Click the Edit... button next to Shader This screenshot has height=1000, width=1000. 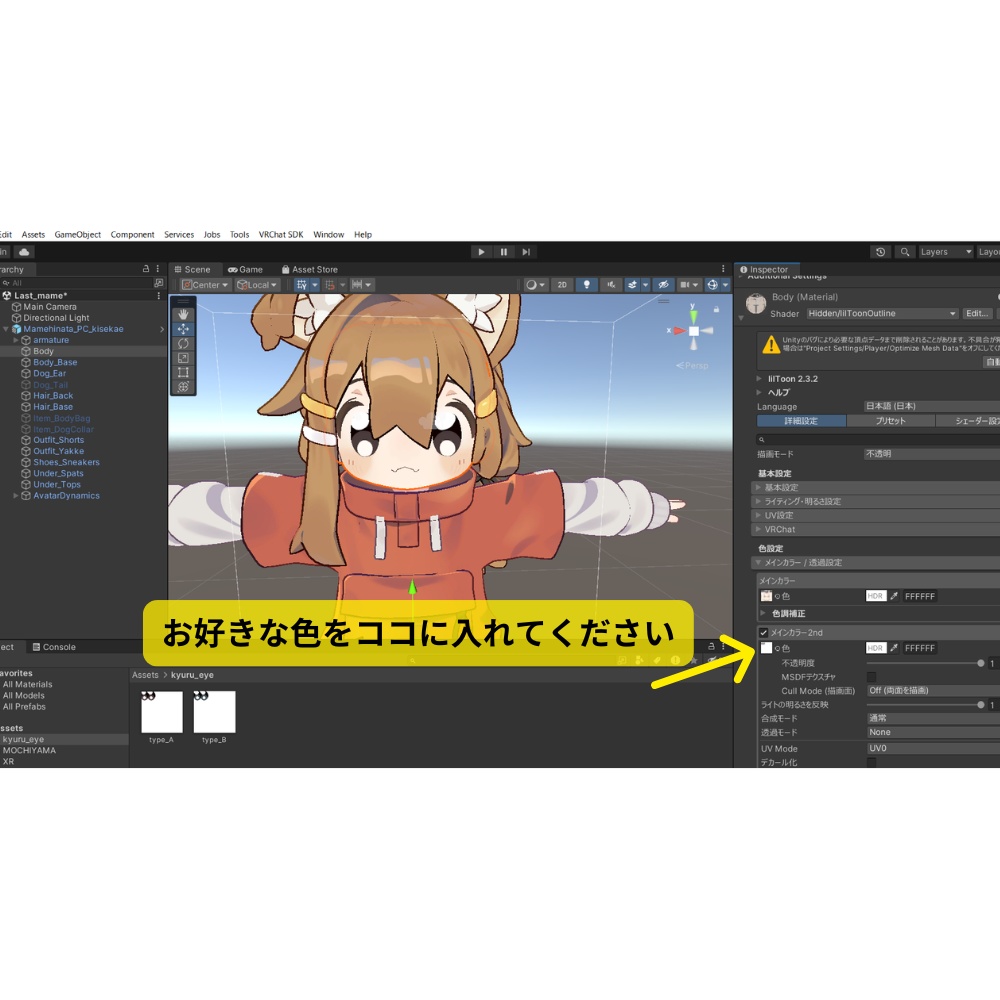pos(977,313)
